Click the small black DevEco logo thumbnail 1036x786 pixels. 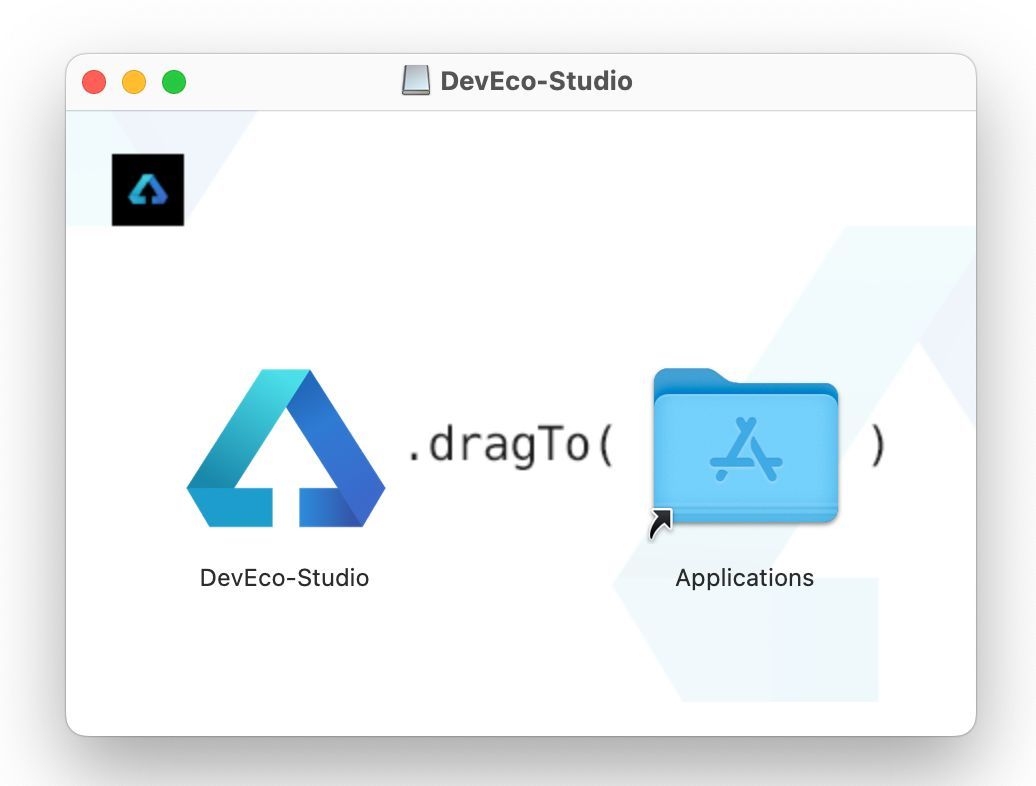(x=148, y=190)
